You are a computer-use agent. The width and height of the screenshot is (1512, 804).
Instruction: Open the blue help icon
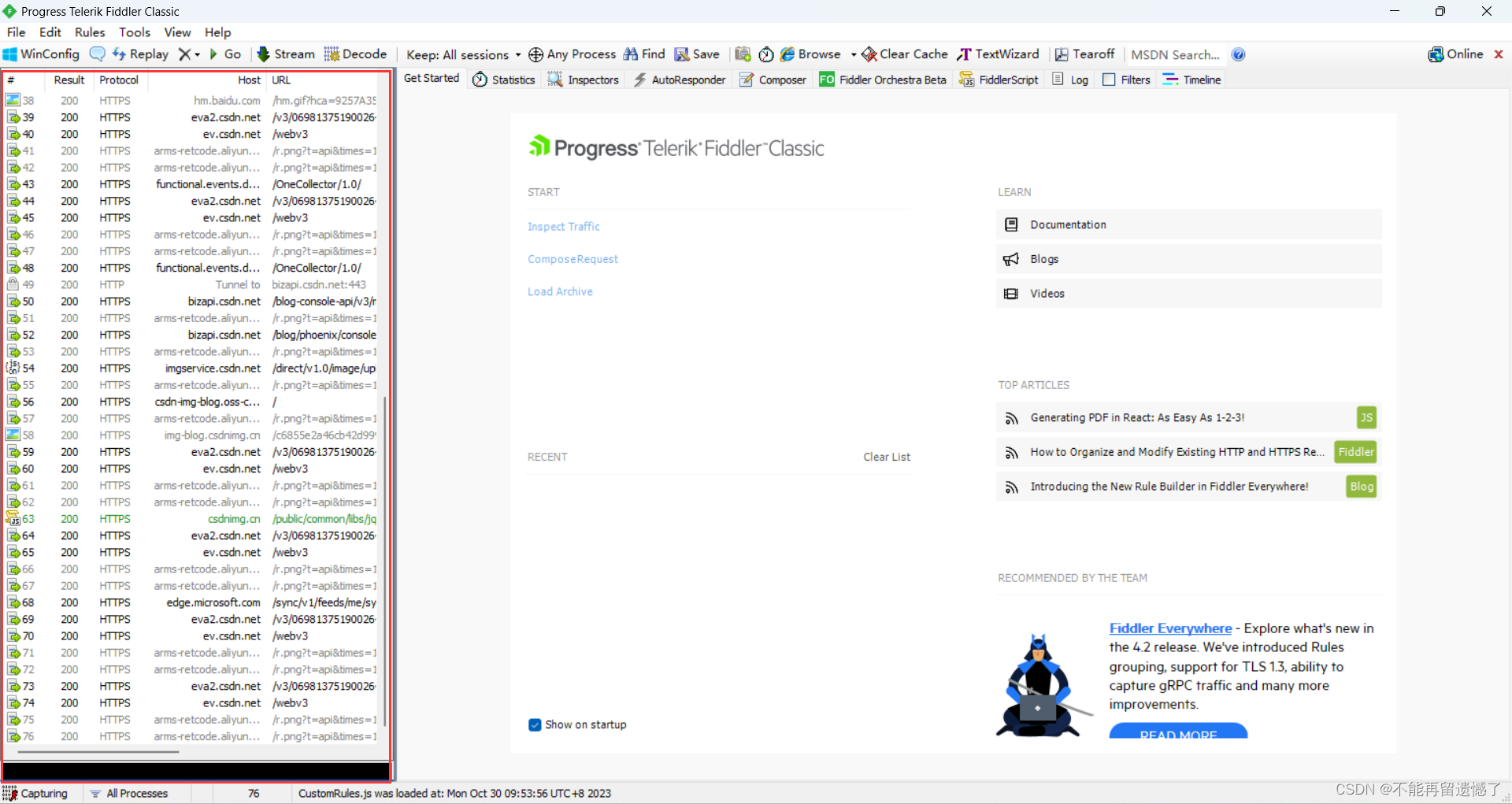pos(1238,54)
